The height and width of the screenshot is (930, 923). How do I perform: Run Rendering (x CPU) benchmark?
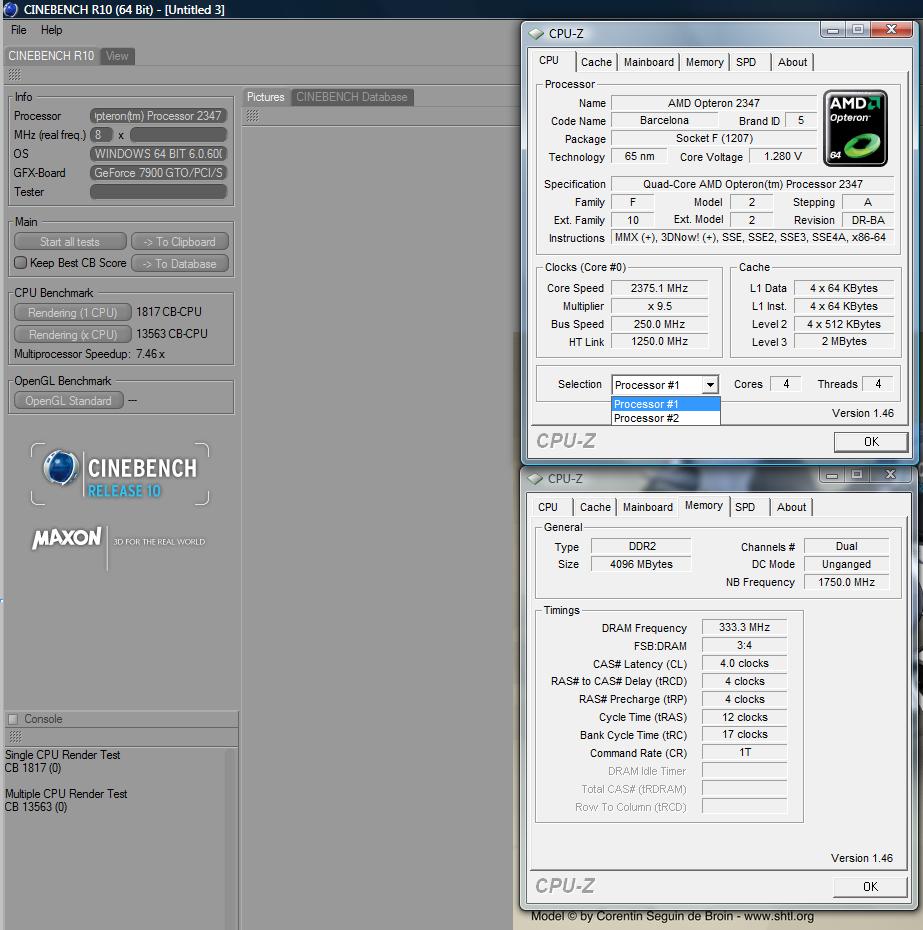72,335
